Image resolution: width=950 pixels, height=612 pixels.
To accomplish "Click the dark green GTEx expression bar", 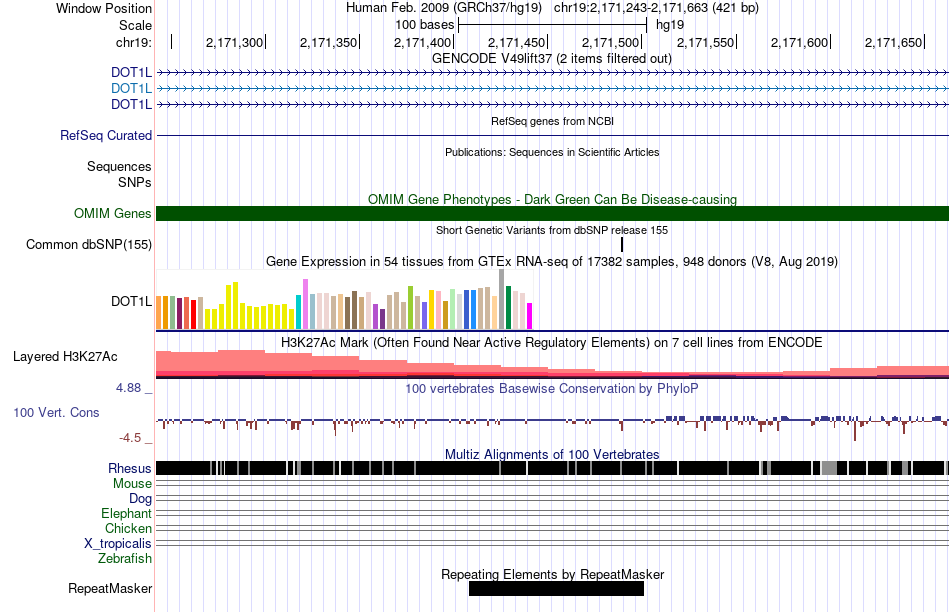I will [x=508, y=308].
